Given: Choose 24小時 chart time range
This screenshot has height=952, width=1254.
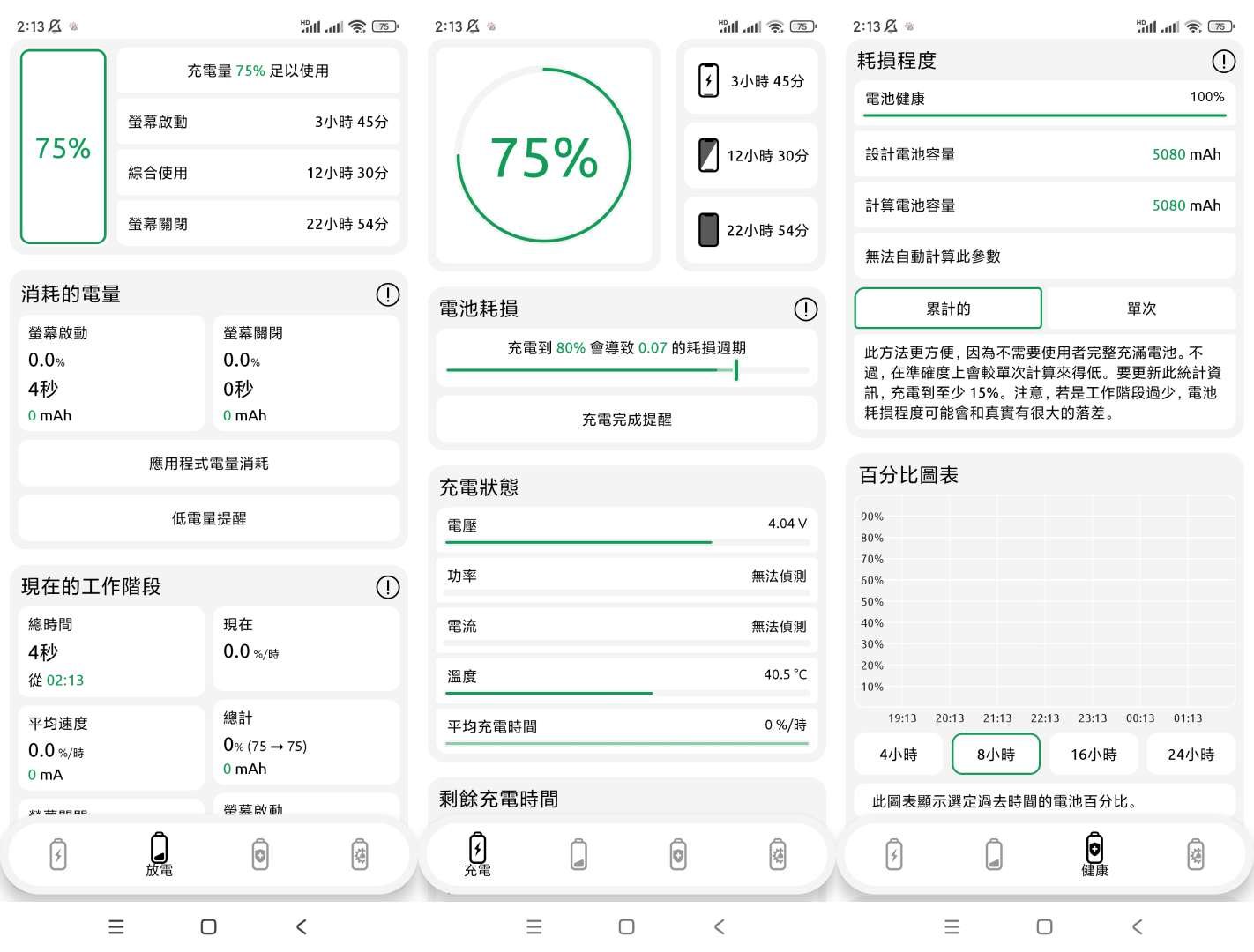Looking at the screenshot, I should [1191, 755].
